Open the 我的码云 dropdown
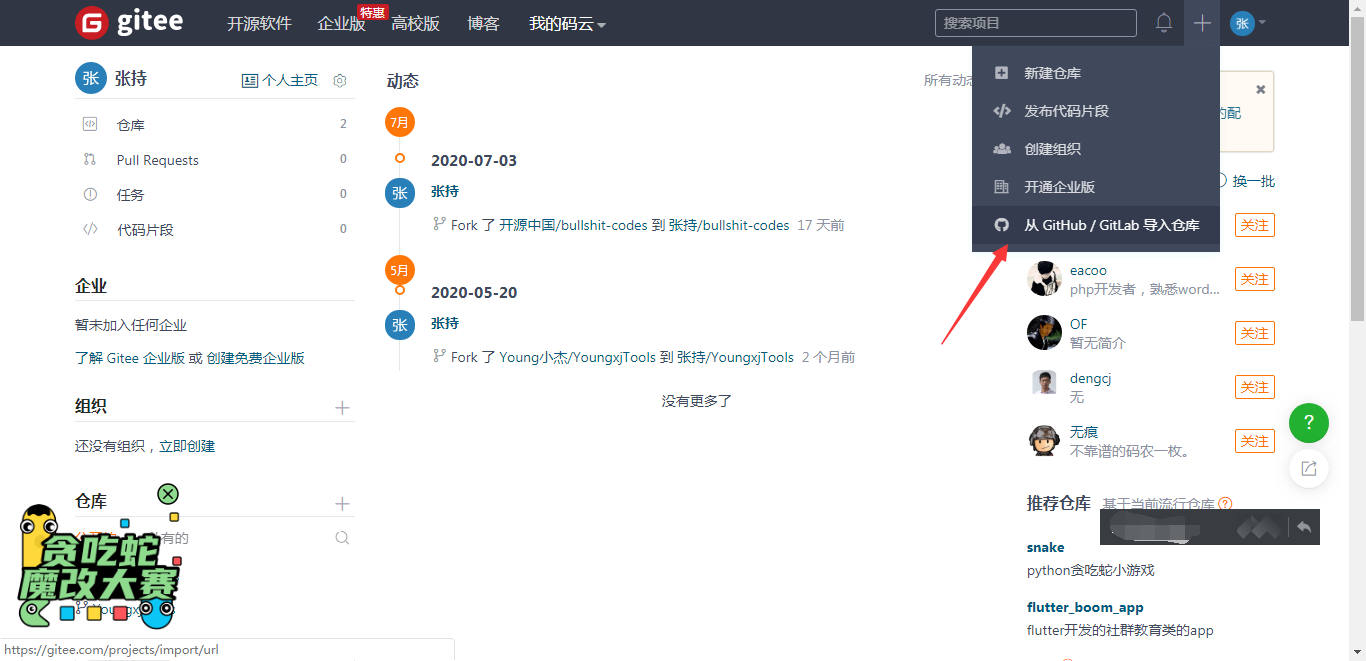 (567, 23)
